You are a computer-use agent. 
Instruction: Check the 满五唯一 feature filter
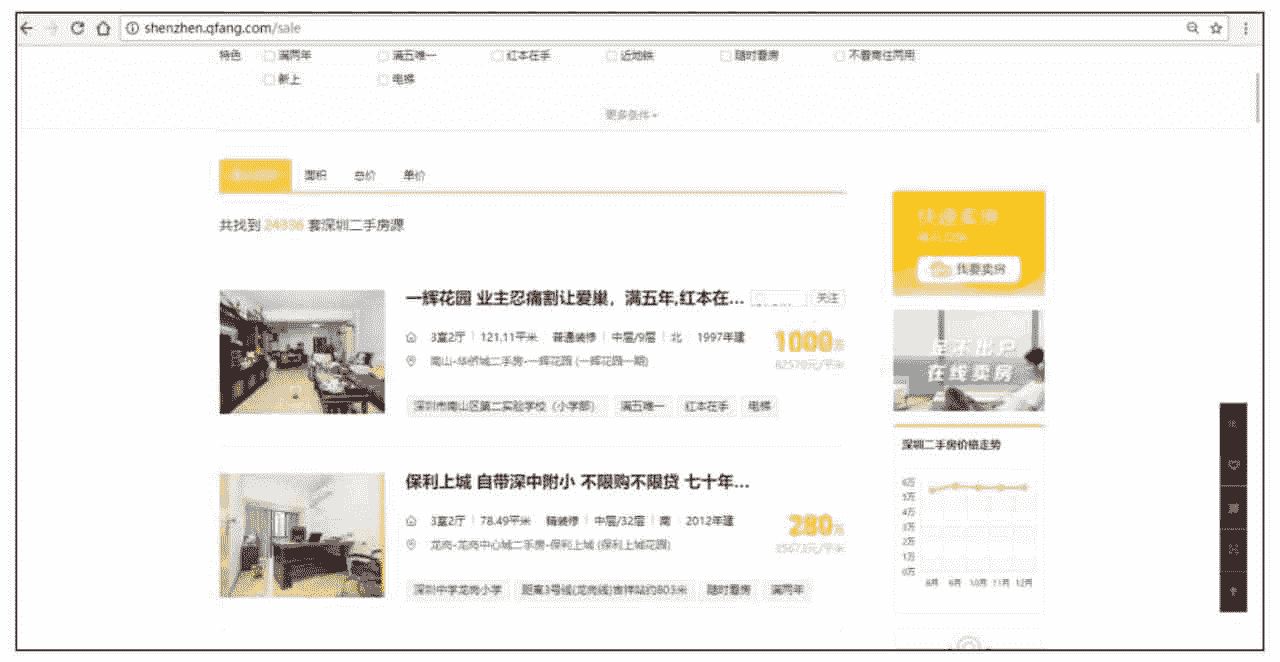[383, 56]
